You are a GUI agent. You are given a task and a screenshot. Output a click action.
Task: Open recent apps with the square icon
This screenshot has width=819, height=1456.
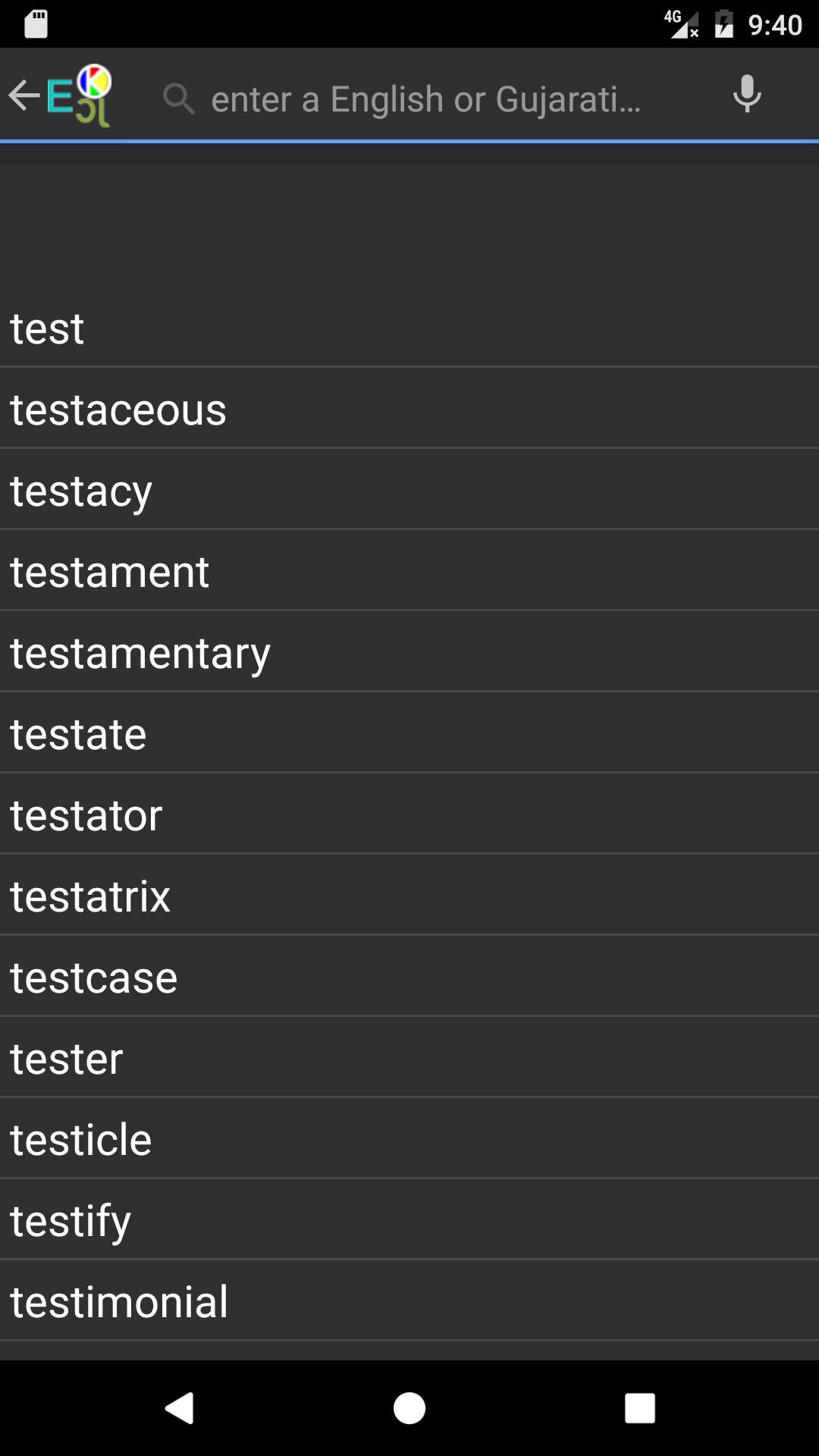point(639,1408)
